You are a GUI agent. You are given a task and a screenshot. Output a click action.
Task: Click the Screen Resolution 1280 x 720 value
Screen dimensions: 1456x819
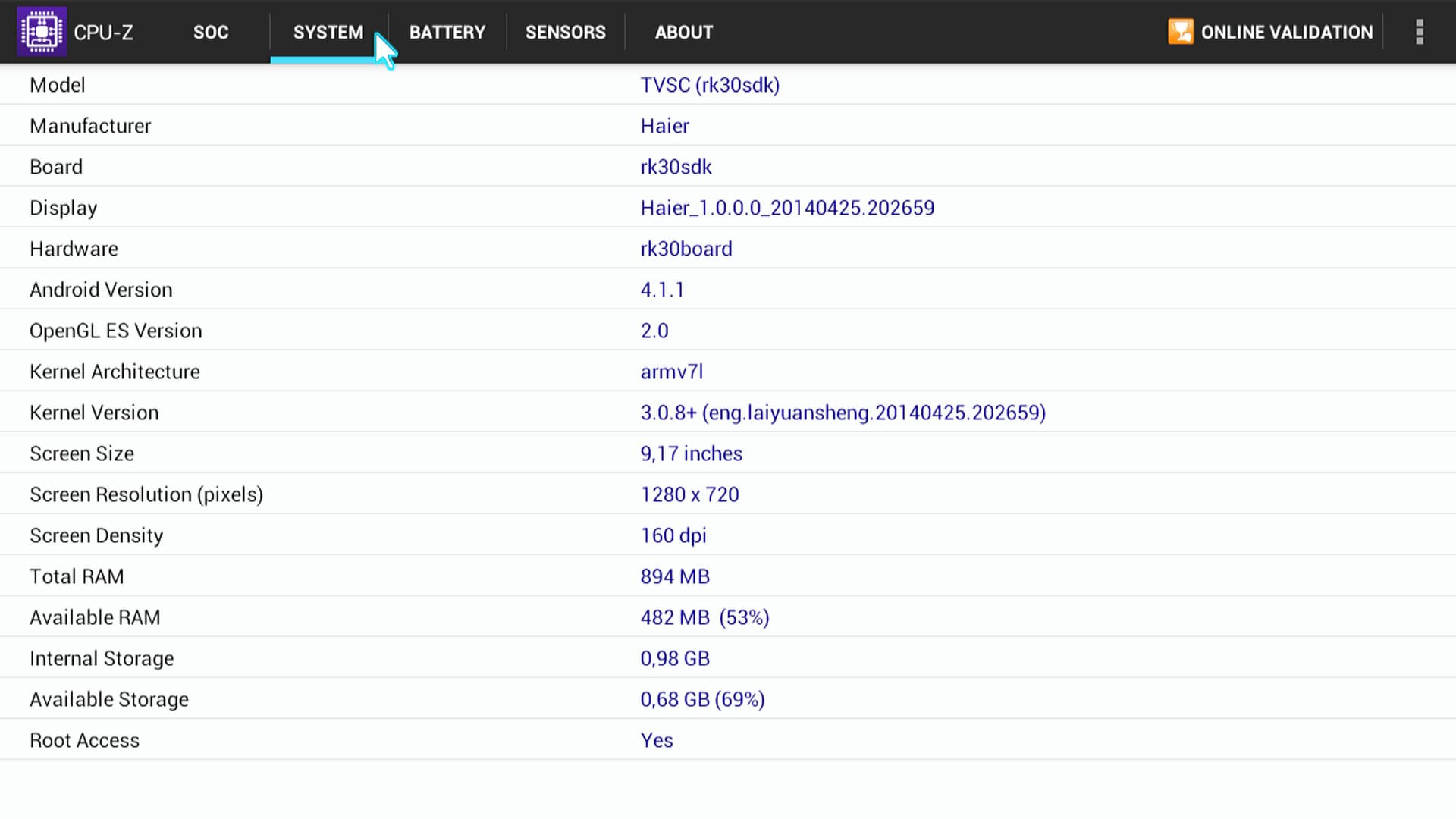tap(689, 494)
